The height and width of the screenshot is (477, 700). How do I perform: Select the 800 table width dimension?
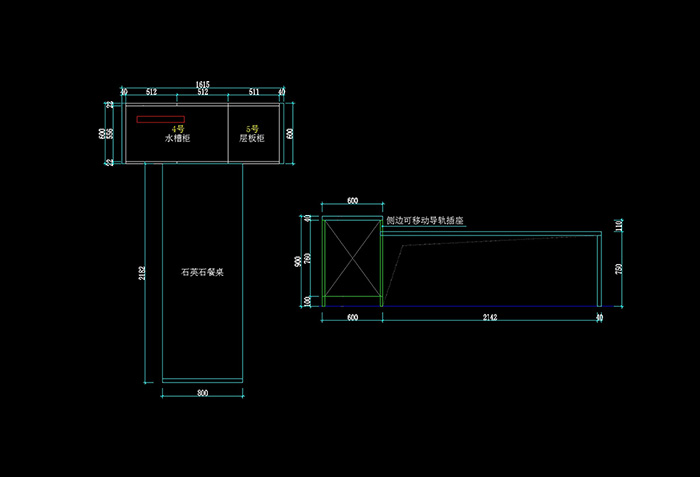(x=202, y=394)
